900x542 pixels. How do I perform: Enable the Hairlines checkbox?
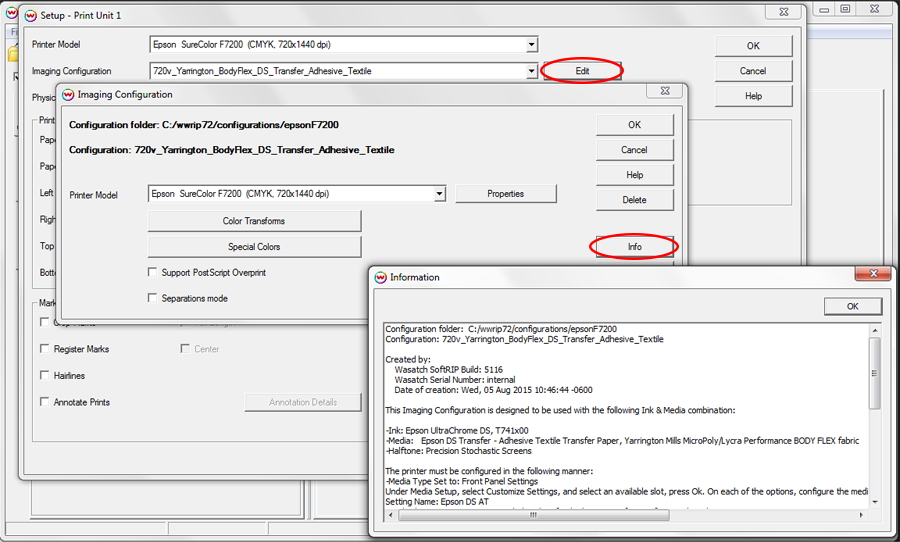pyautogui.click(x=45, y=375)
